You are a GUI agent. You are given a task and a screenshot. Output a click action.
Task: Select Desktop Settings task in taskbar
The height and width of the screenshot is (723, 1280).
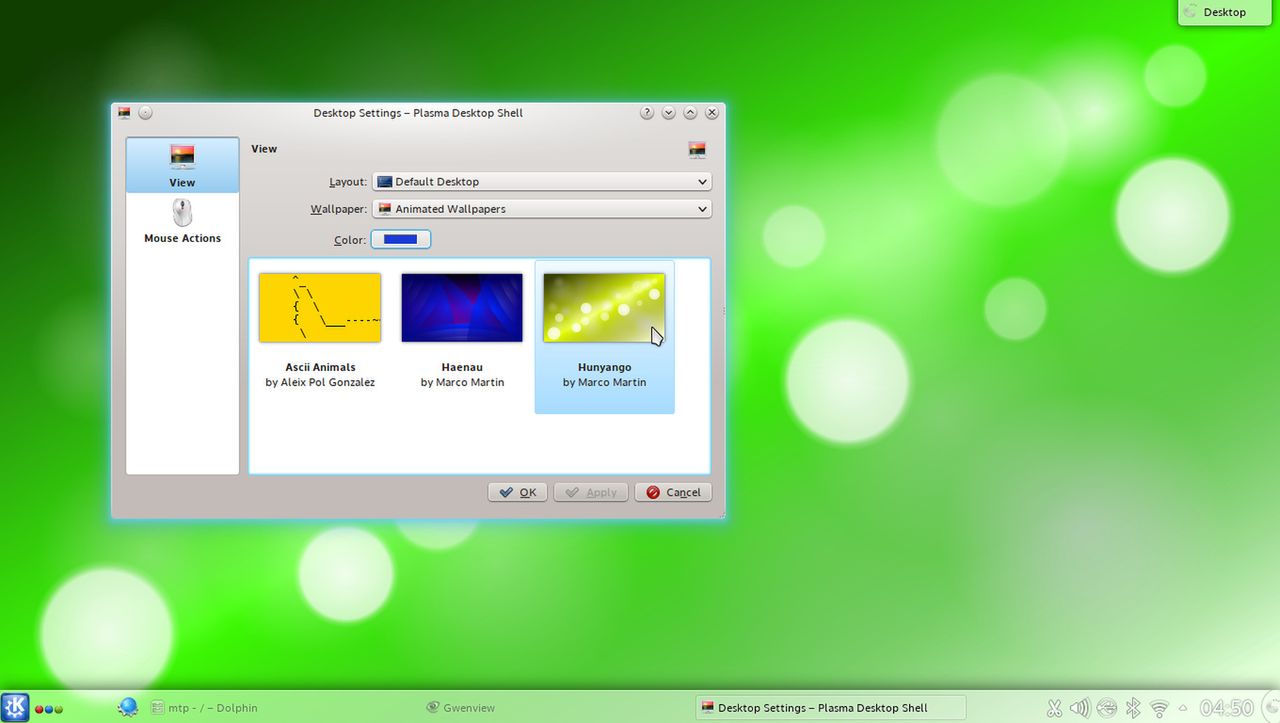(x=831, y=708)
